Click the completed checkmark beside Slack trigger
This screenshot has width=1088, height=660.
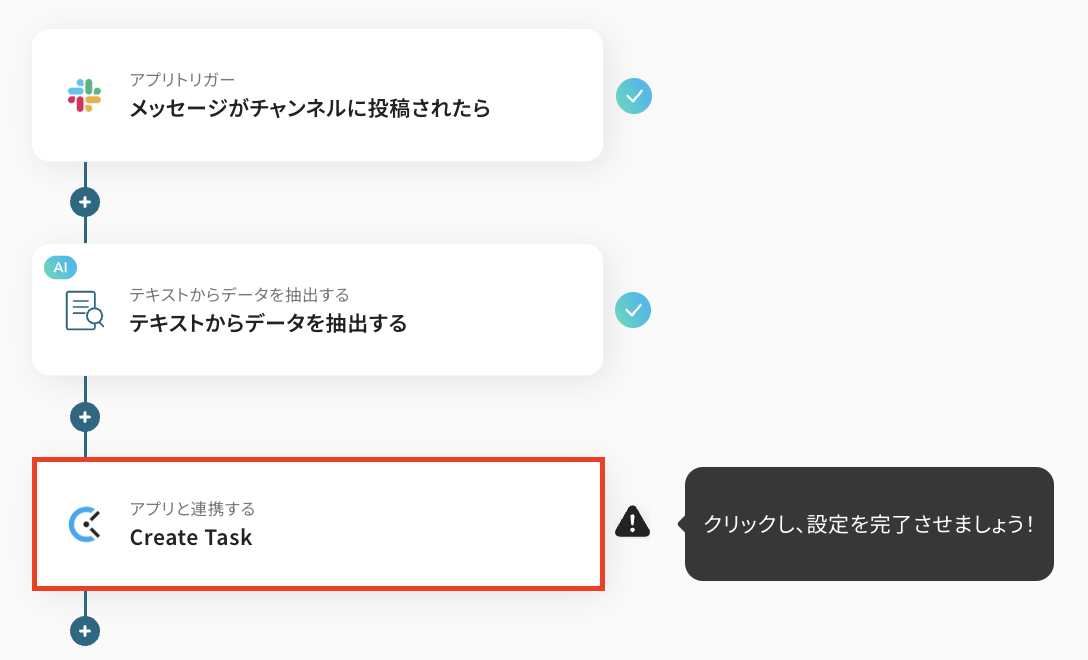(633, 96)
